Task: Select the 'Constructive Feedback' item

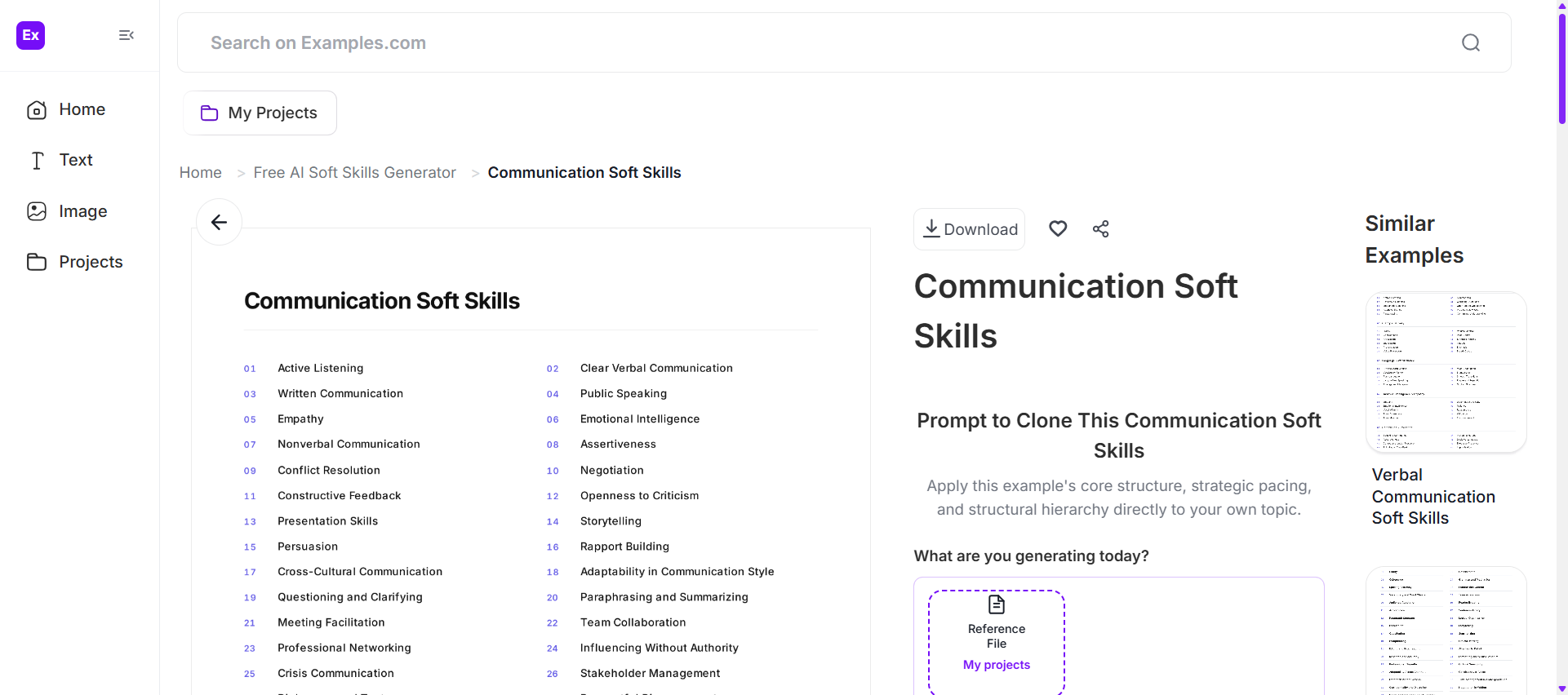Action: pyautogui.click(x=340, y=495)
